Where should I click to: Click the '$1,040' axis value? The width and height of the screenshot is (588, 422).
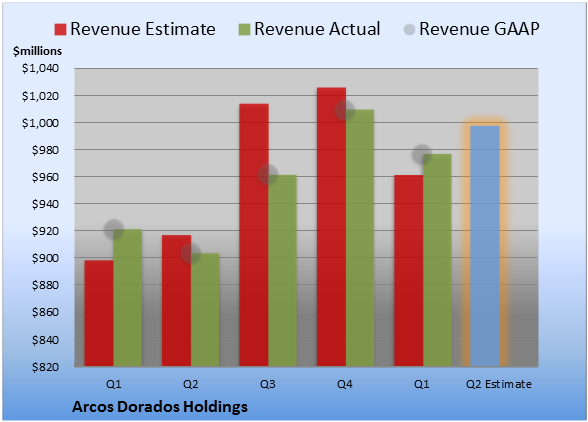tap(40, 68)
